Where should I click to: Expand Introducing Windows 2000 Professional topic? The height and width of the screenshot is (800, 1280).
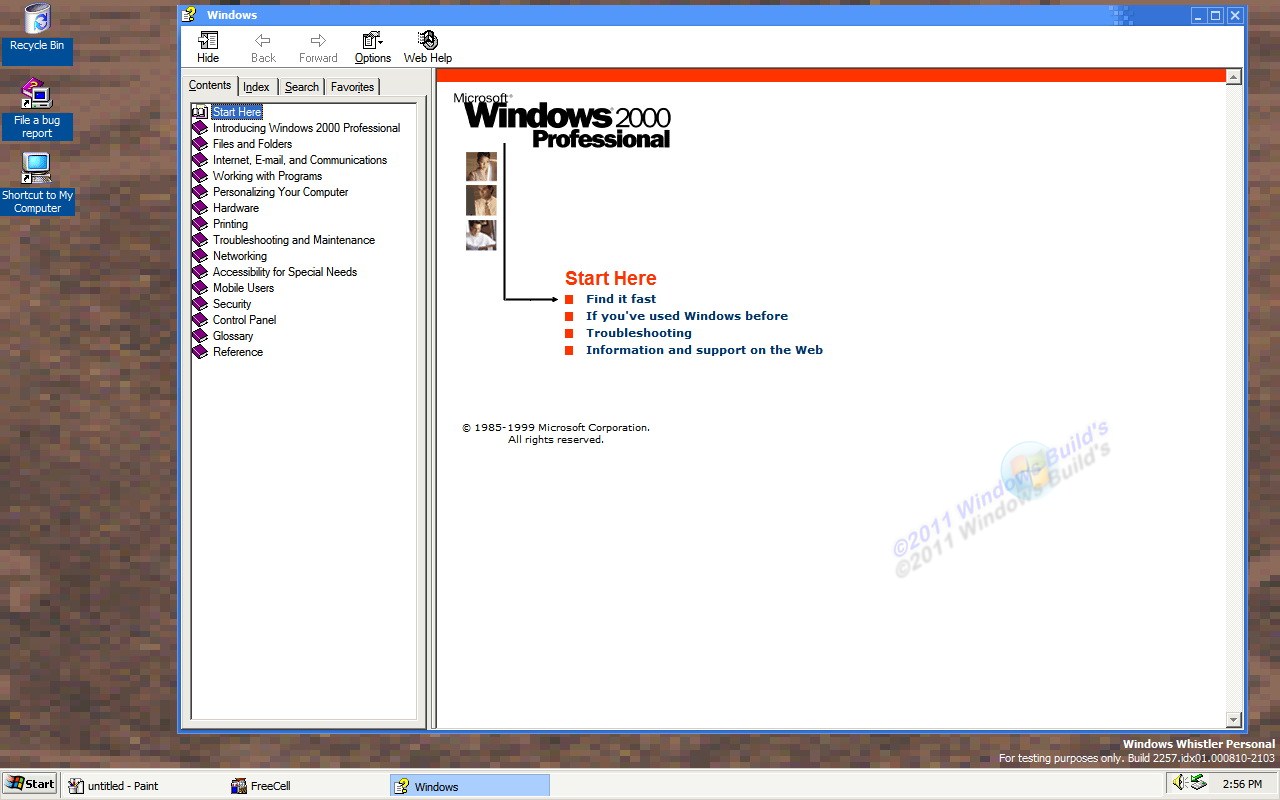[x=306, y=128]
